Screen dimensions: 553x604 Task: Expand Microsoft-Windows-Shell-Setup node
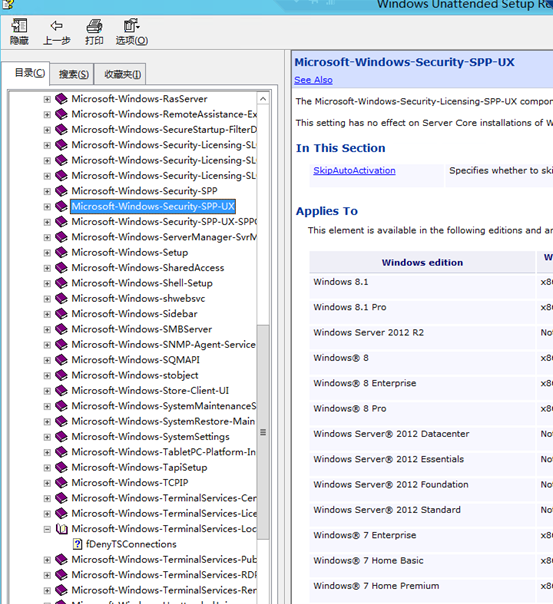pos(47,284)
